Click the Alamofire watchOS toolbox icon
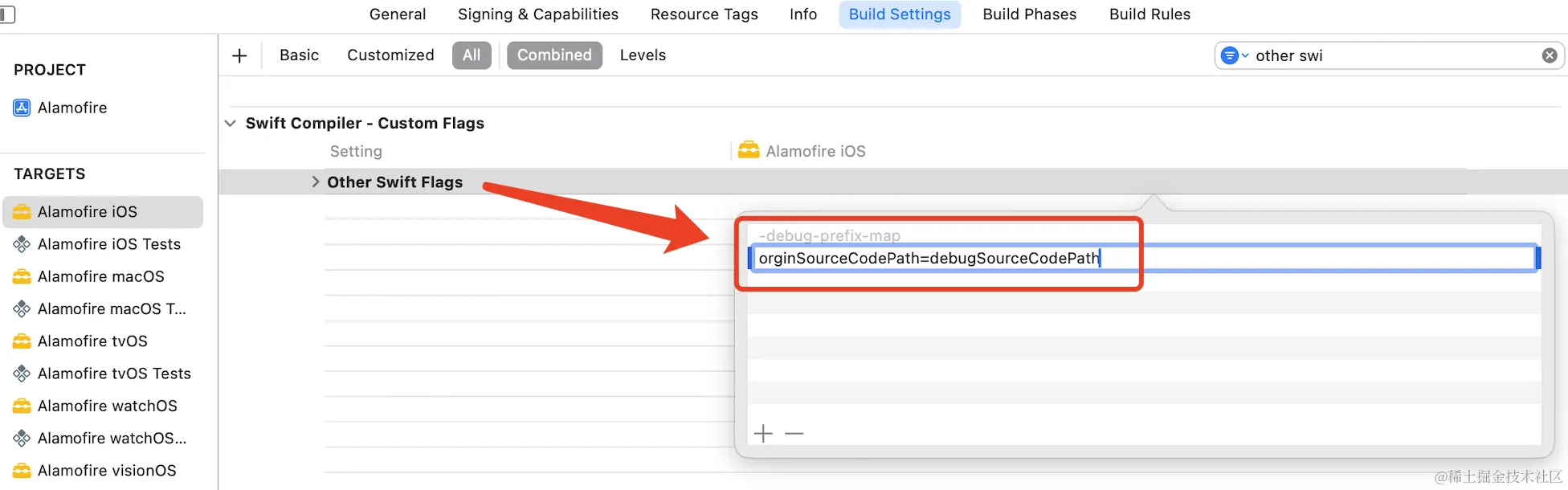 pyautogui.click(x=22, y=406)
